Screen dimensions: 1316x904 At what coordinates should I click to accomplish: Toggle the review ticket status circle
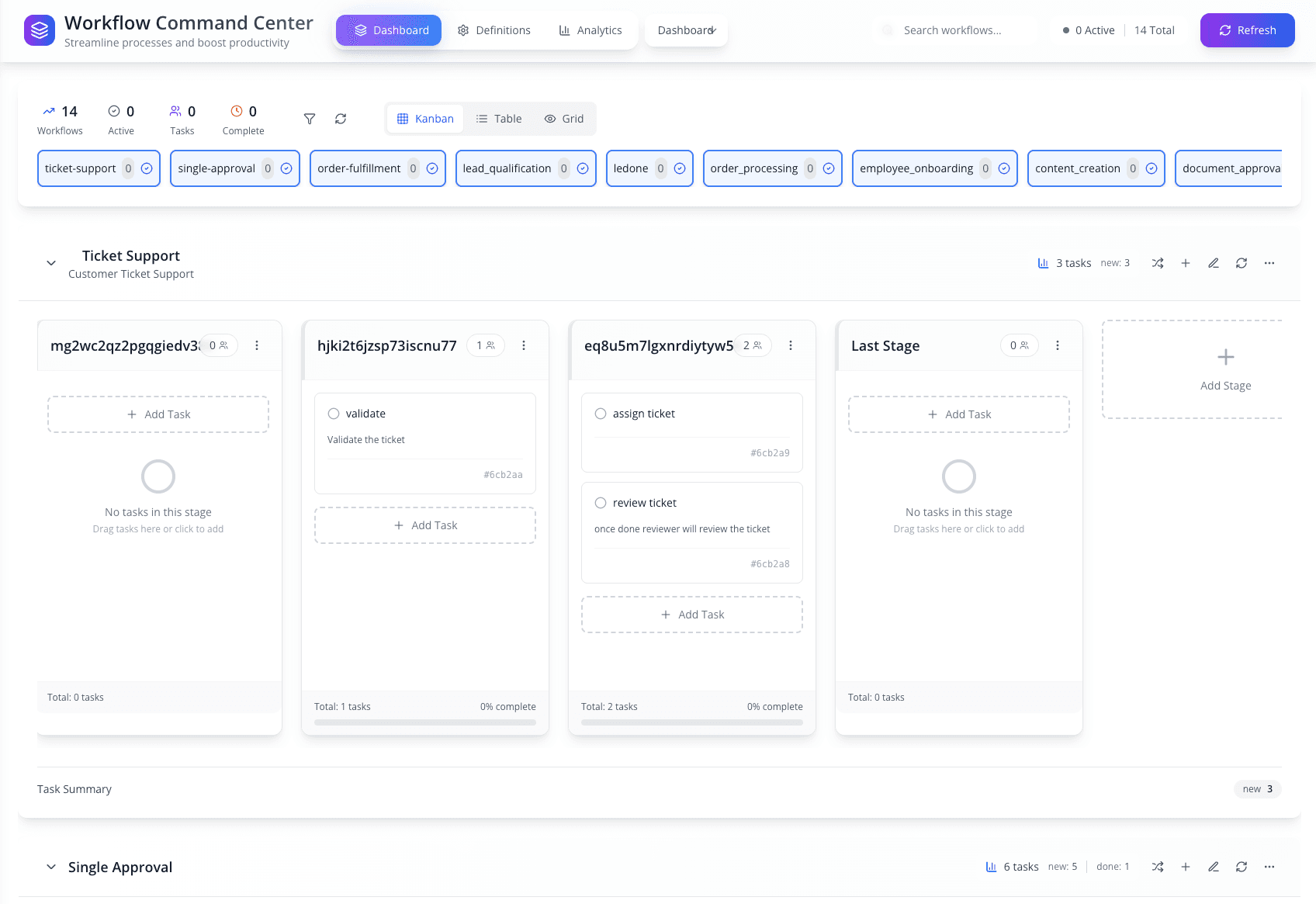601,502
